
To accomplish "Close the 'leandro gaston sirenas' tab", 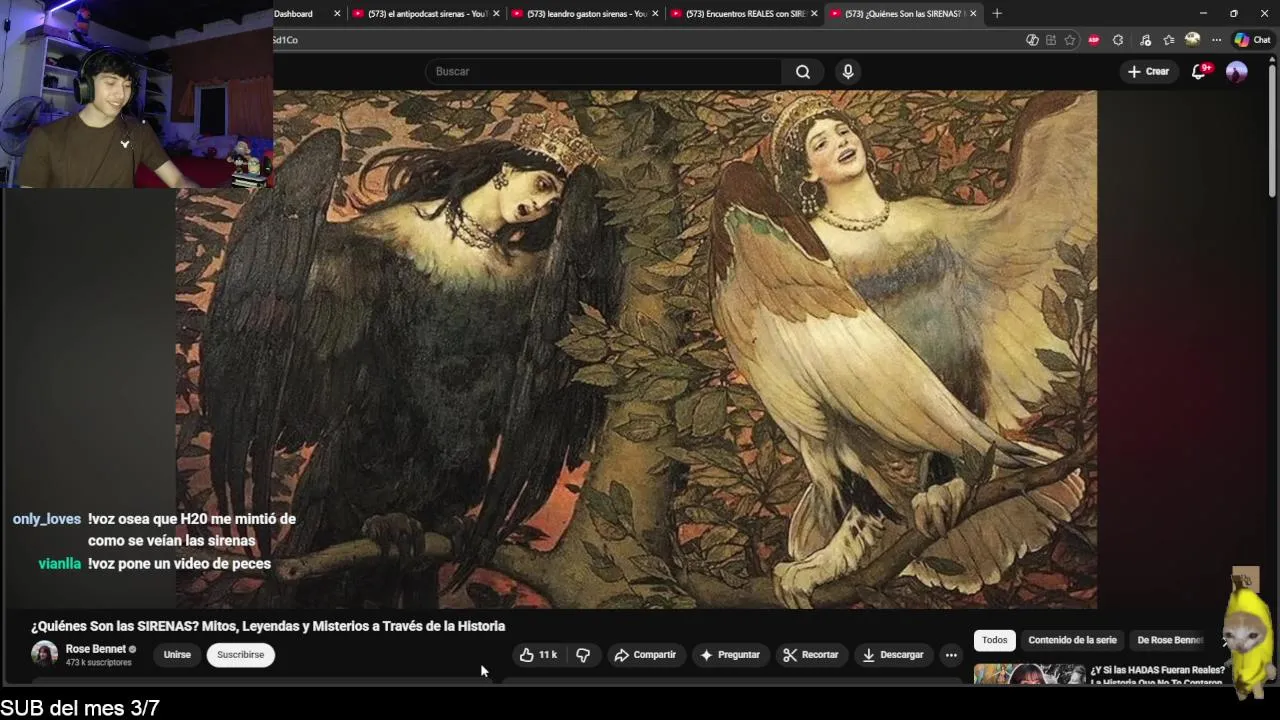I will click(x=655, y=14).
